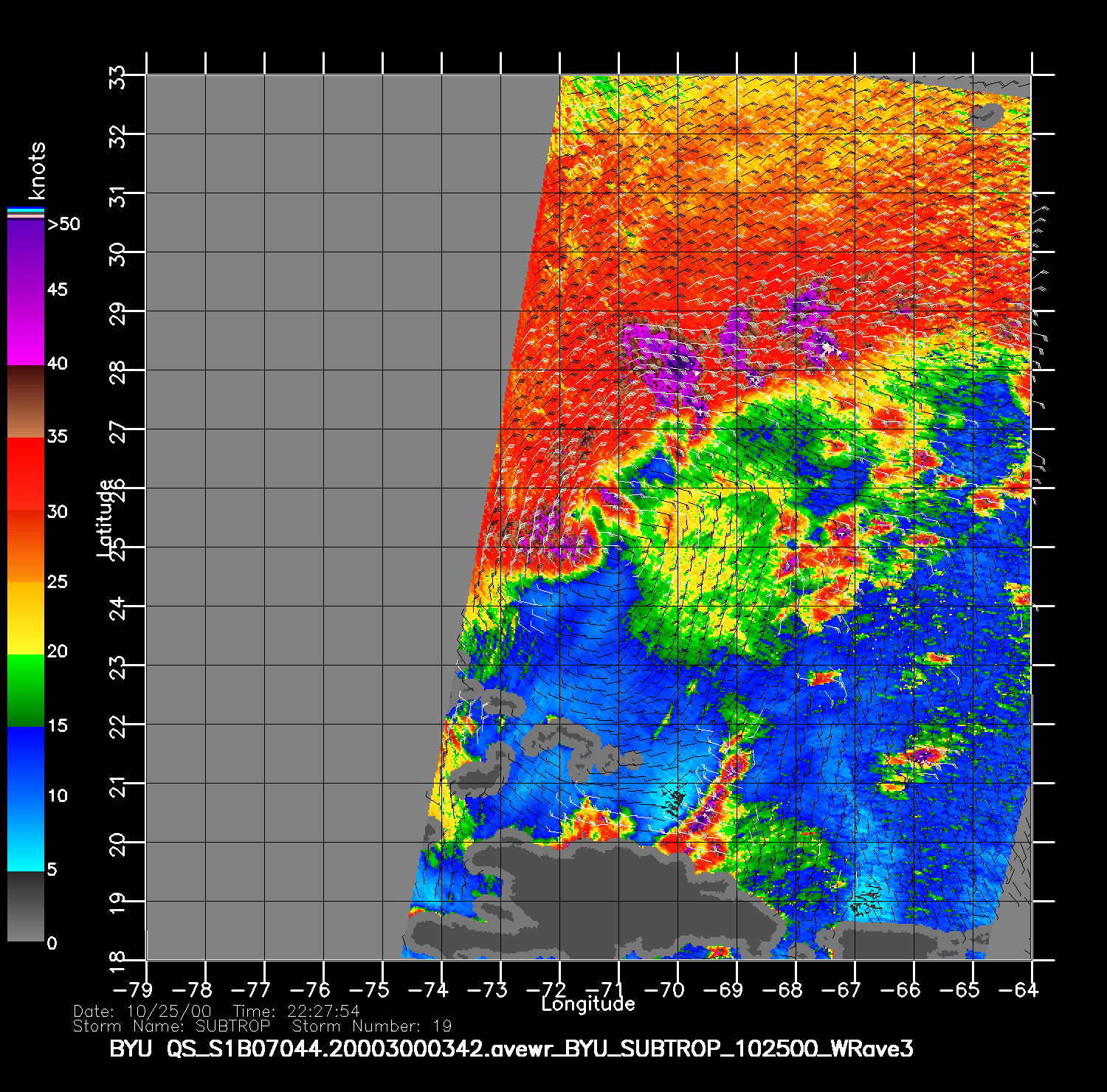Image resolution: width=1107 pixels, height=1092 pixels.
Task: Click the brown 35-40 knots legend band
Action: [26, 402]
